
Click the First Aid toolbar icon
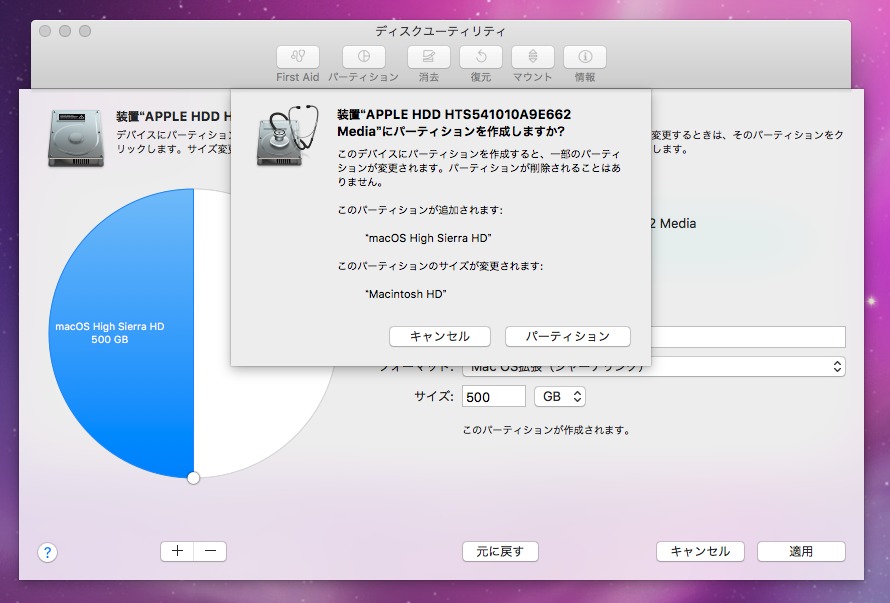pos(297,57)
